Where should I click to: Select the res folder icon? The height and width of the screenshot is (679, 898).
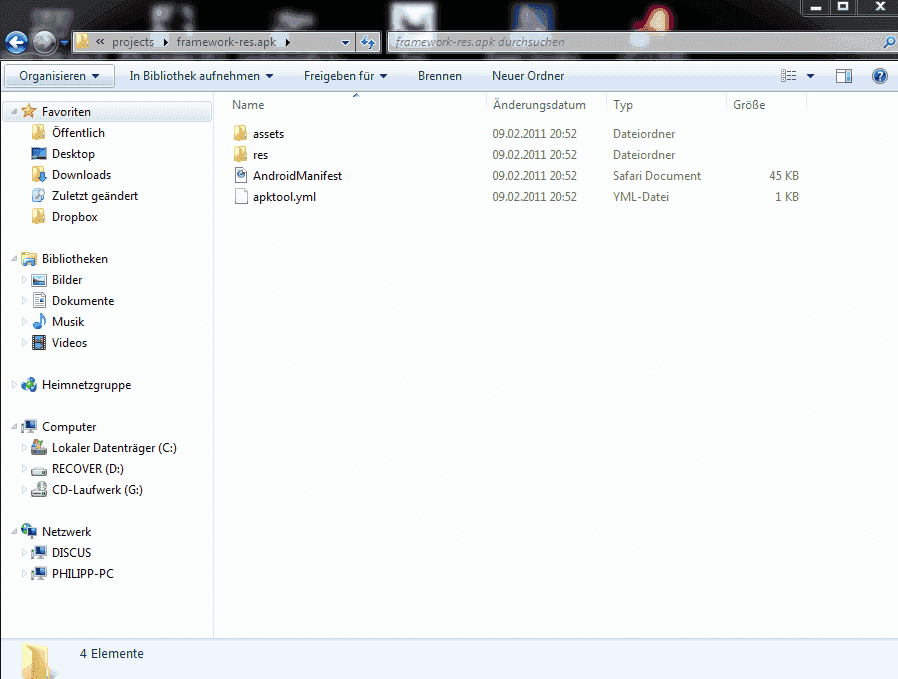[x=241, y=155]
